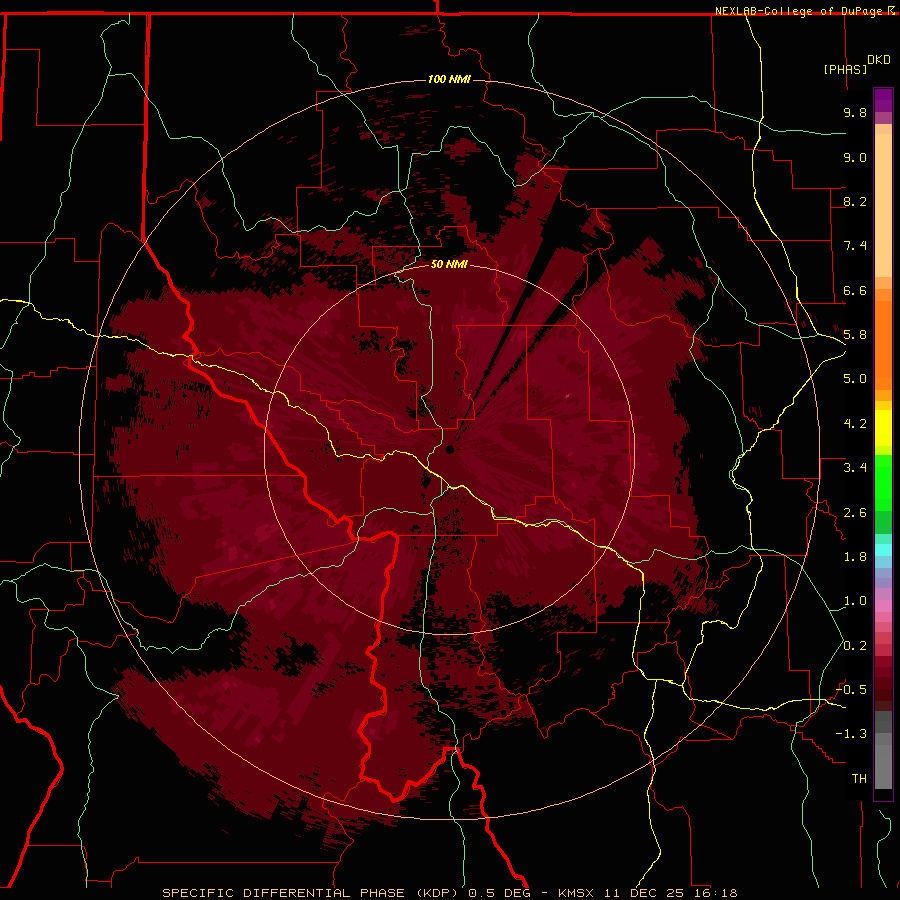Click the 16:18 timestamp
The width and height of the screenshot is (900, 900).
tap(718, 893)
